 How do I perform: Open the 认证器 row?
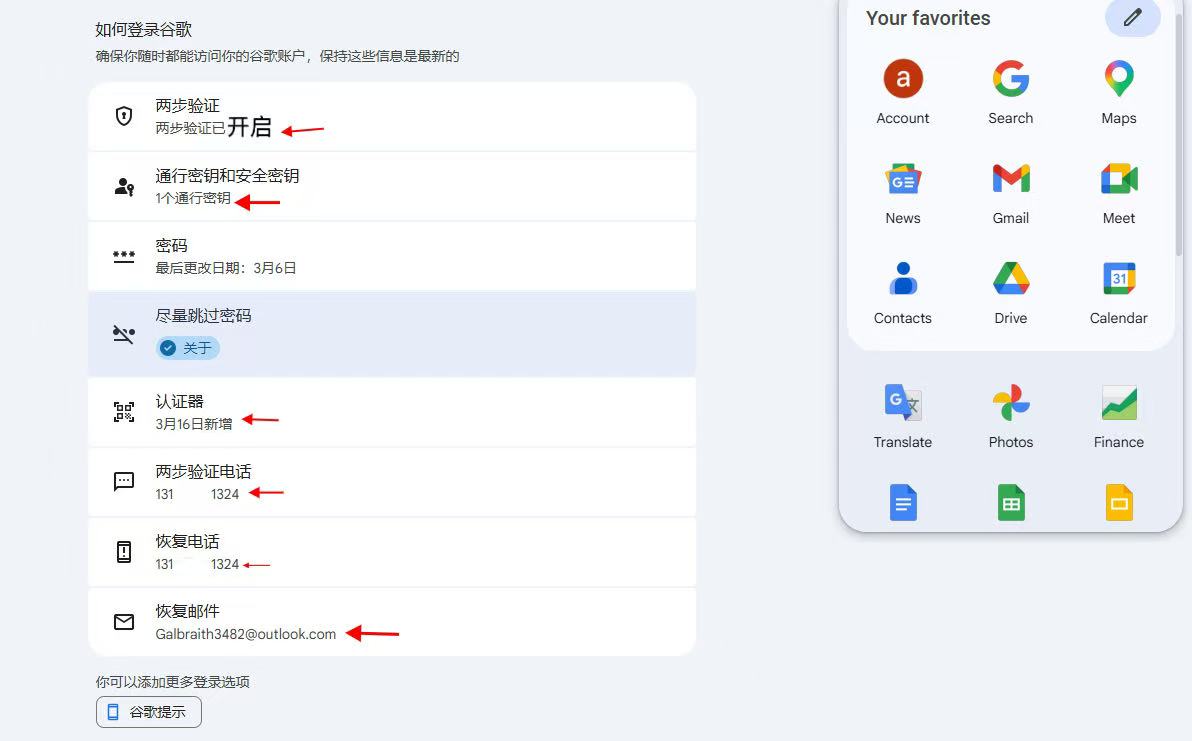click(392, 413)
